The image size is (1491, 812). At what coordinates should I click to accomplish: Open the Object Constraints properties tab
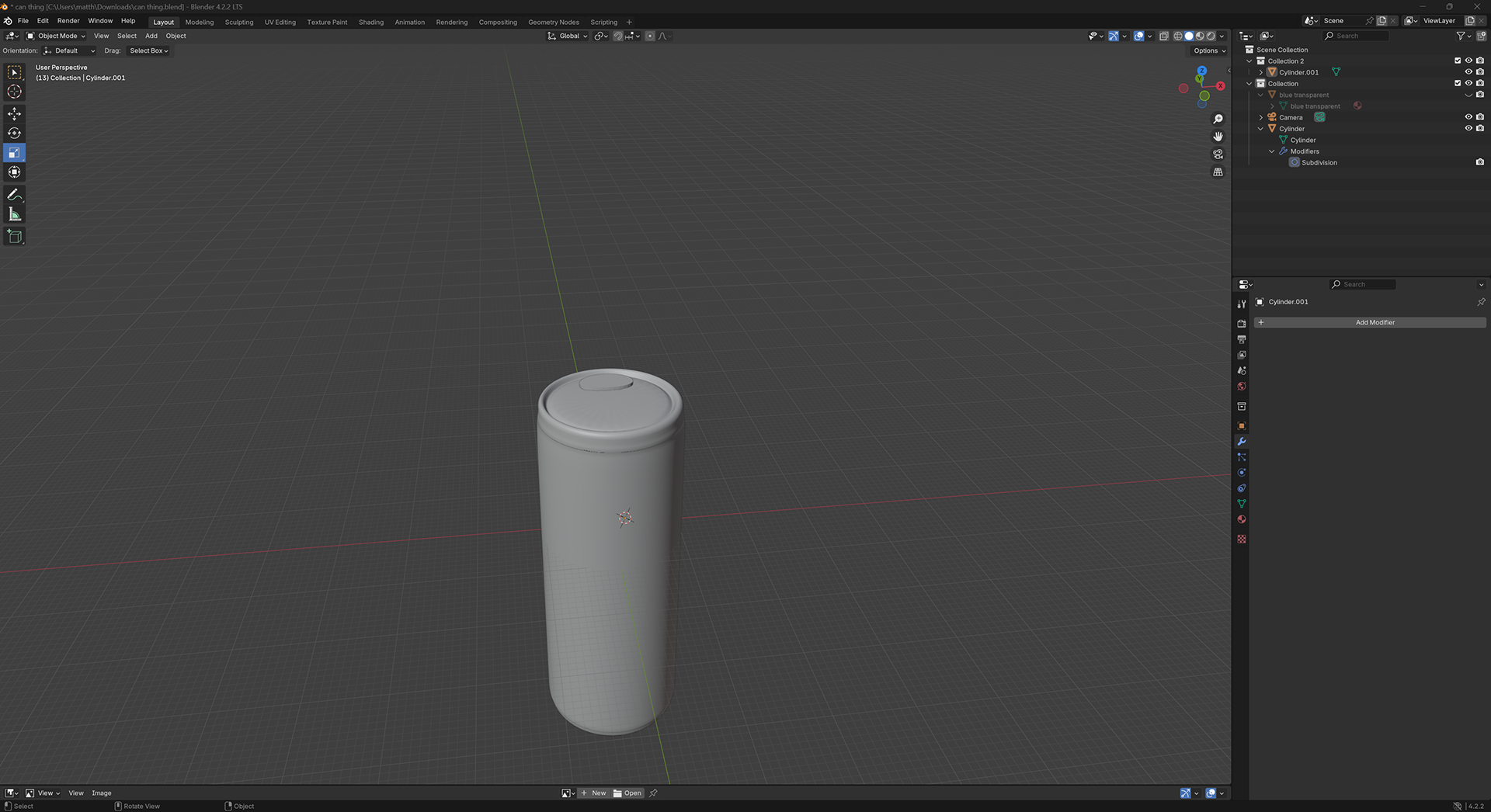(x=1241, y=488)
